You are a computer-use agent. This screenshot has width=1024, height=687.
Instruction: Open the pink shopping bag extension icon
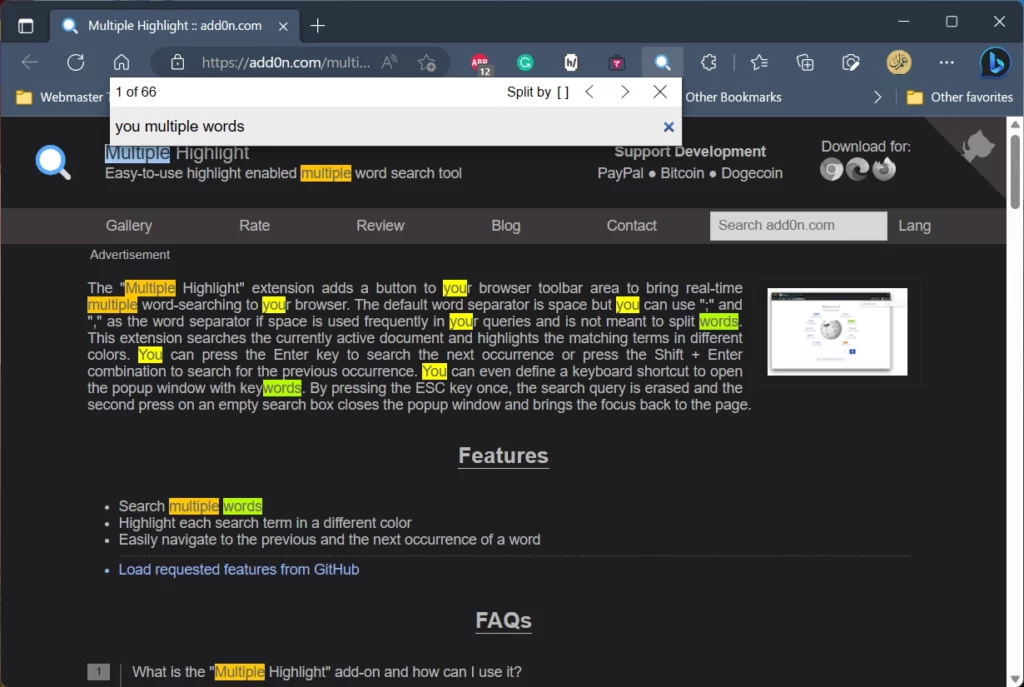[x=616, y=63]
